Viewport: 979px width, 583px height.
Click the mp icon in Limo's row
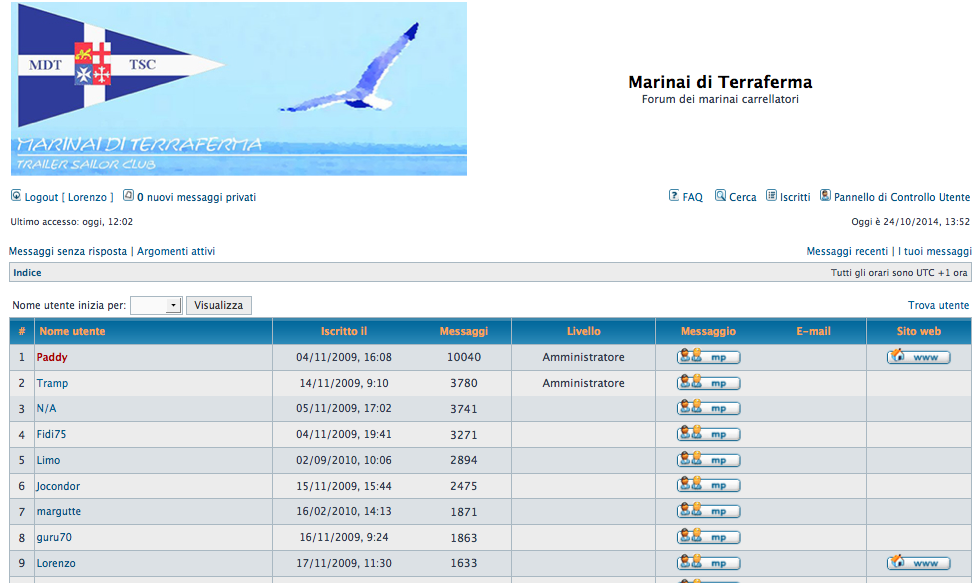point(709,459)
